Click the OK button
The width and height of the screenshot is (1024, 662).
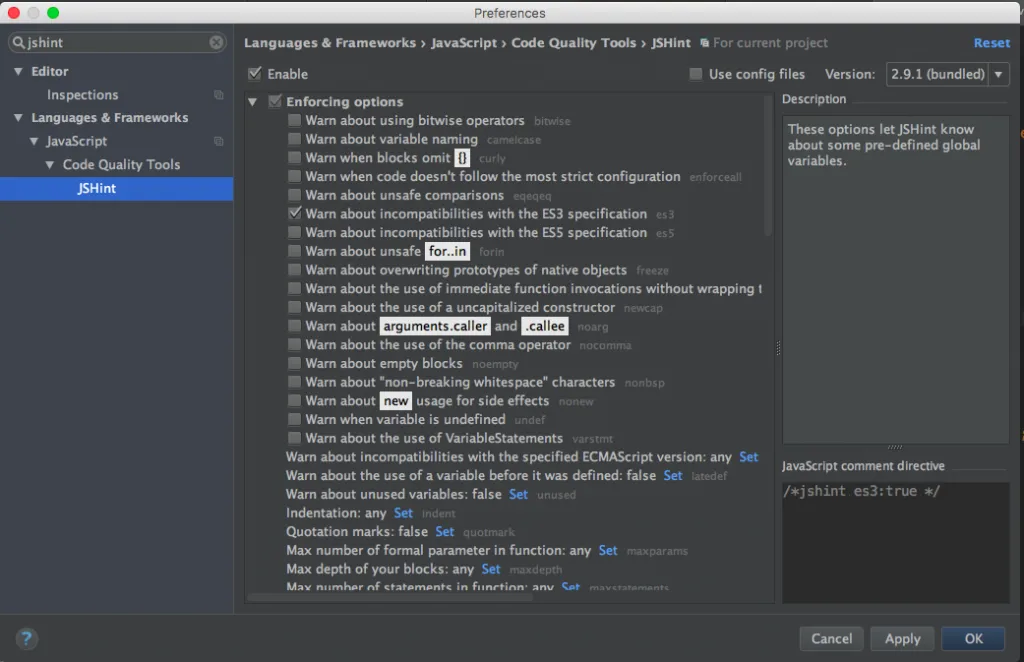click(973, 638)
